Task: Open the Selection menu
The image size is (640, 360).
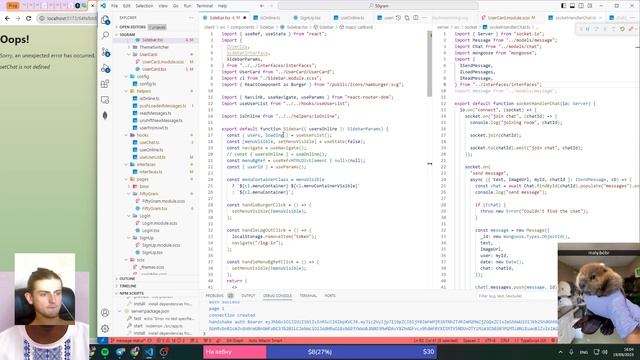Action: (x=144, y=6)
